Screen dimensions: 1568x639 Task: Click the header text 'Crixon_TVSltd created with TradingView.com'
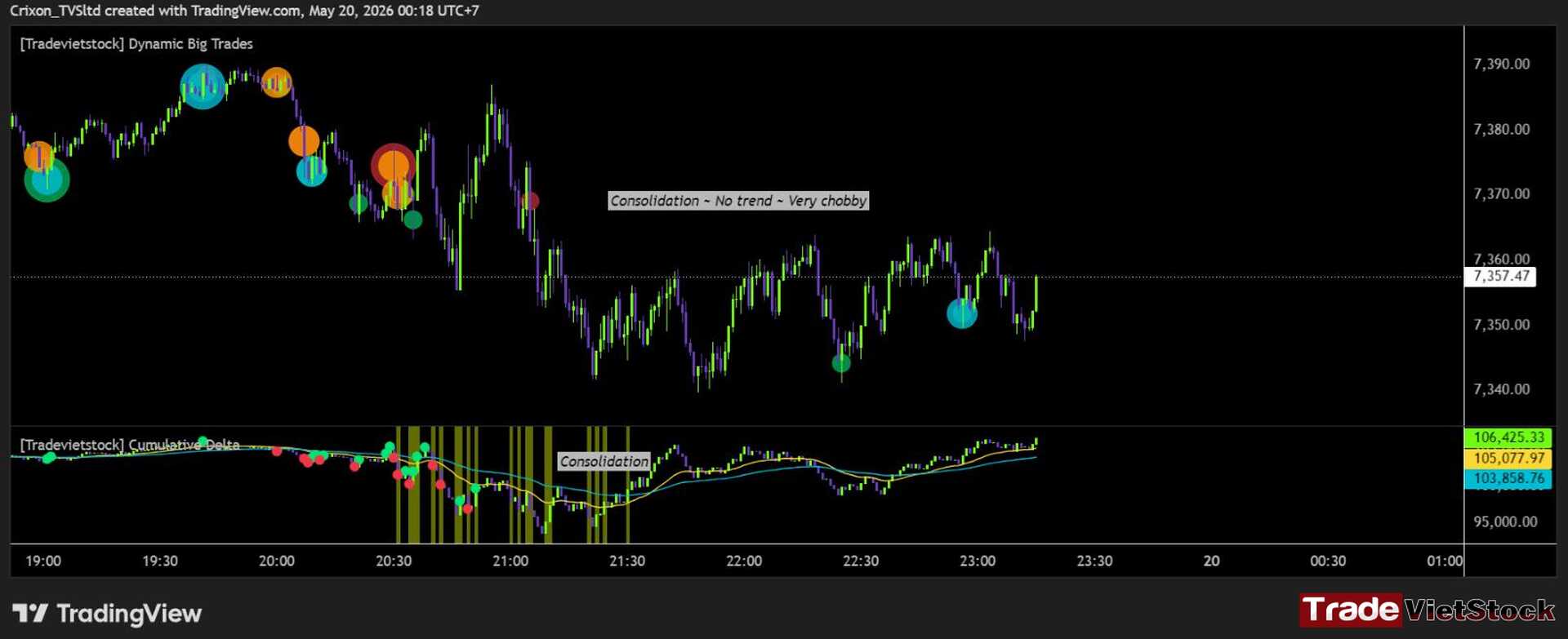[155, 11]
